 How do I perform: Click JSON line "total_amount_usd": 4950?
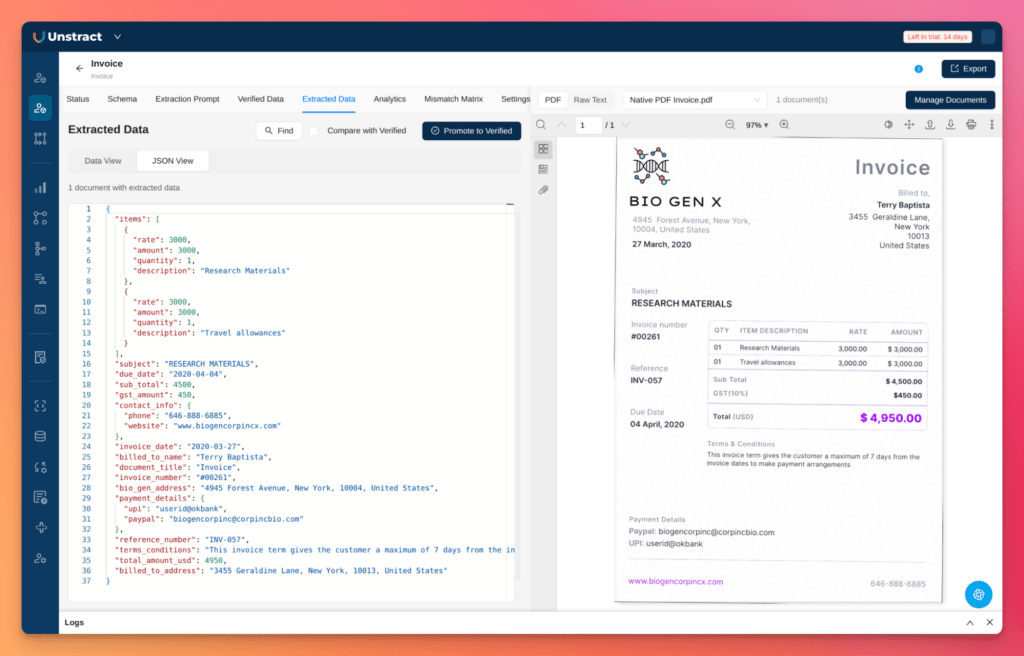(x=170, y=561)
